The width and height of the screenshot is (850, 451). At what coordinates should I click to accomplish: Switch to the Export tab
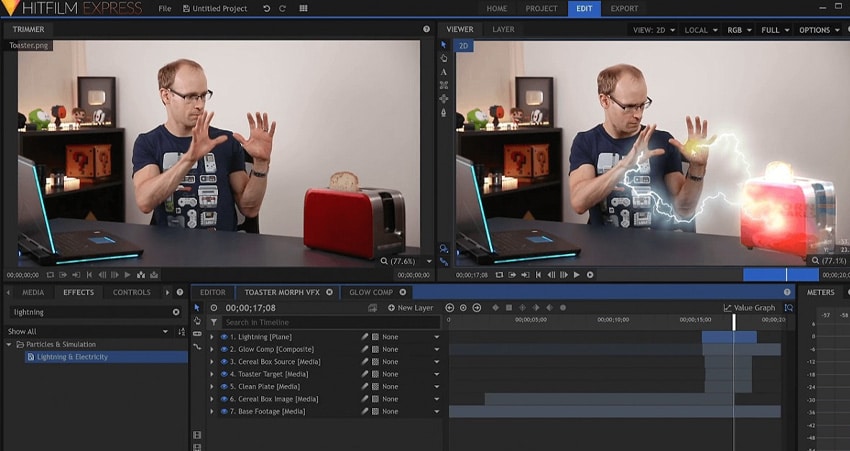[x=624, y=8]
